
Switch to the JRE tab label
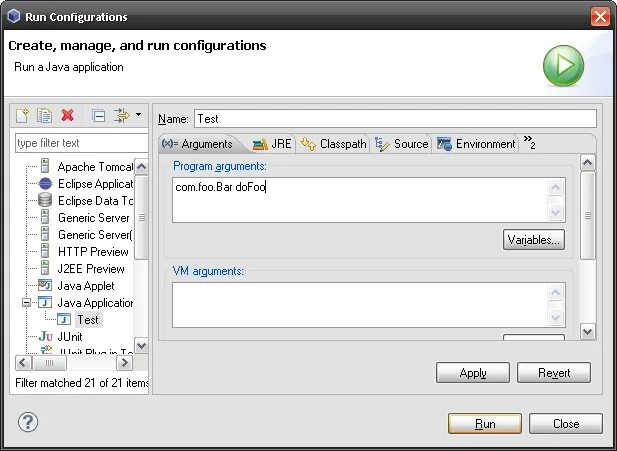click(281, 144)
